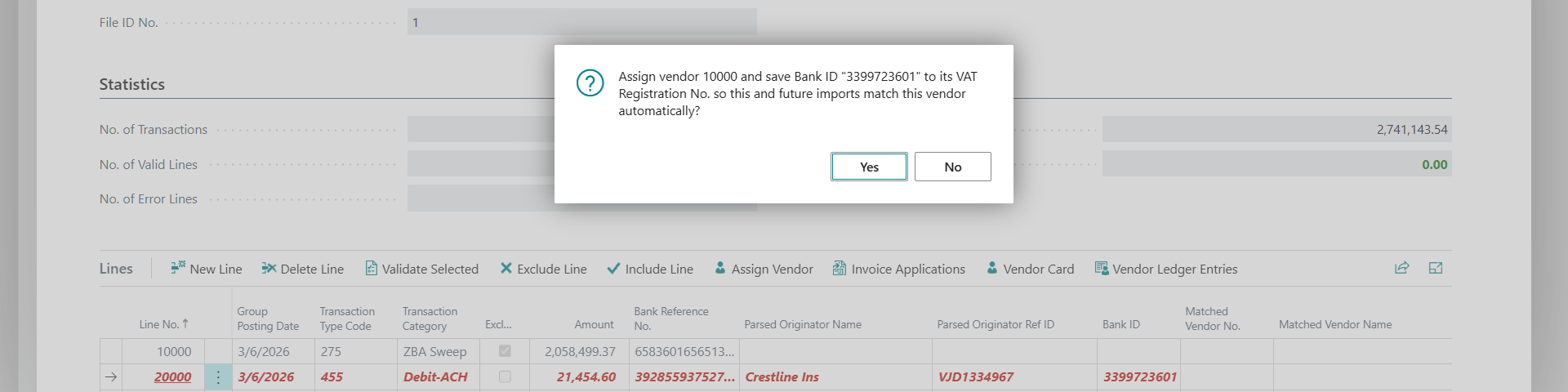Click Lines section title
This screenshot has height=392, width=1568.
(116, 269)
